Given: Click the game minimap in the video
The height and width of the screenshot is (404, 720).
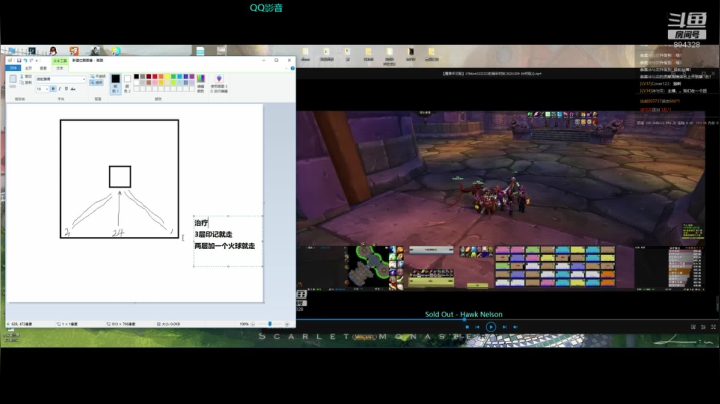Looking at the screenshot, I should tap(368, 266).
